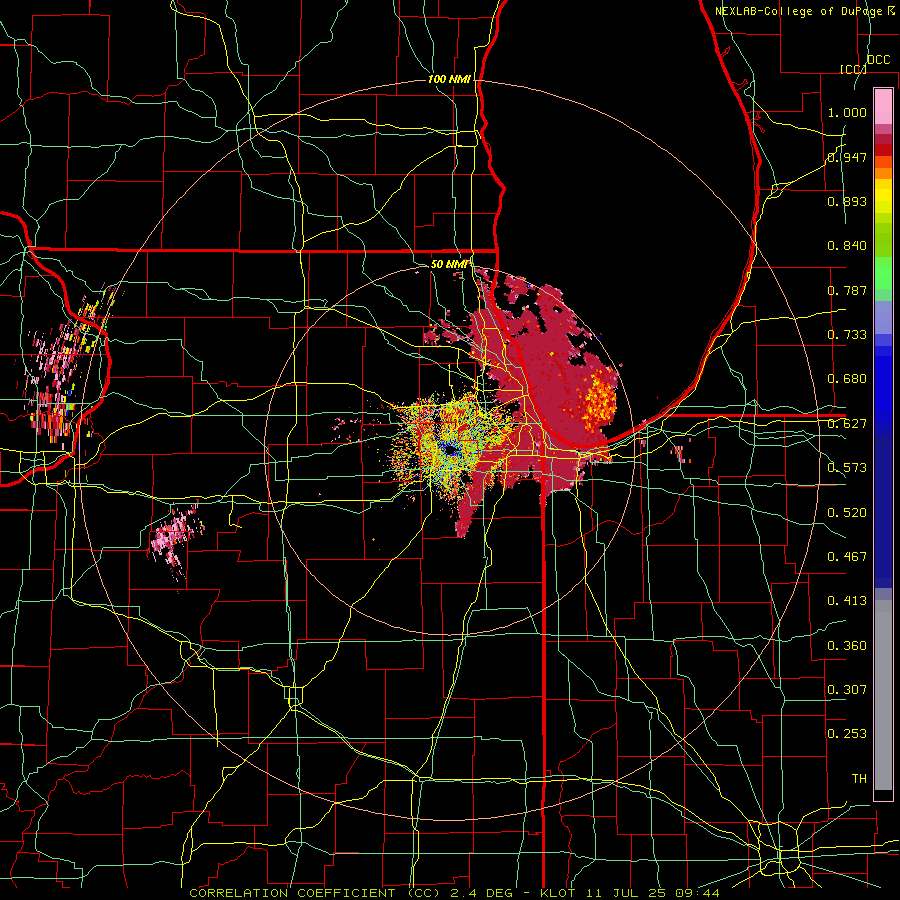Click the 0.467 scale value
Screen dimensions: 900x900
click(847, 556)
